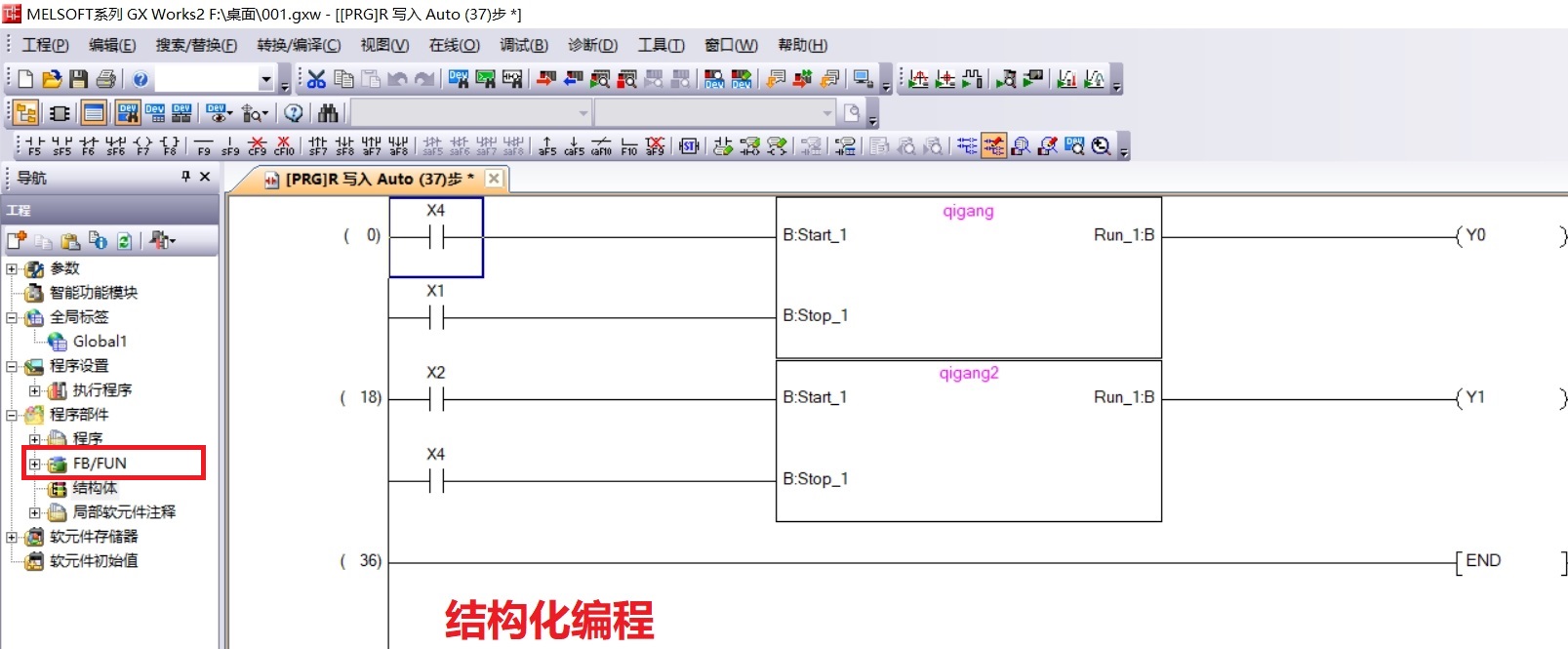This screenshot has height=649, width=1568.
Task: Click the qigang function block
Action: (x=968, y=278)
